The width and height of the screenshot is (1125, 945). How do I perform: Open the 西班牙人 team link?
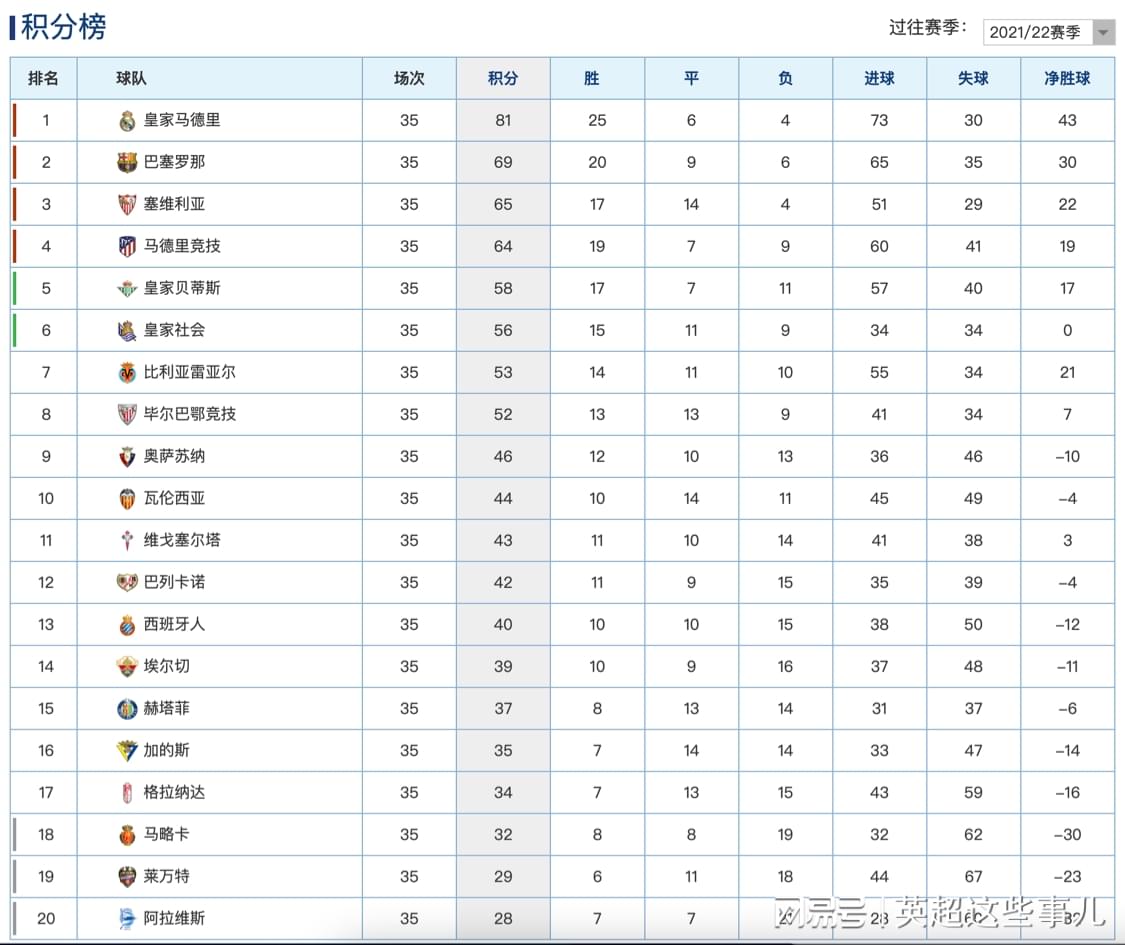pyautogui.click(x=174, y=624)
